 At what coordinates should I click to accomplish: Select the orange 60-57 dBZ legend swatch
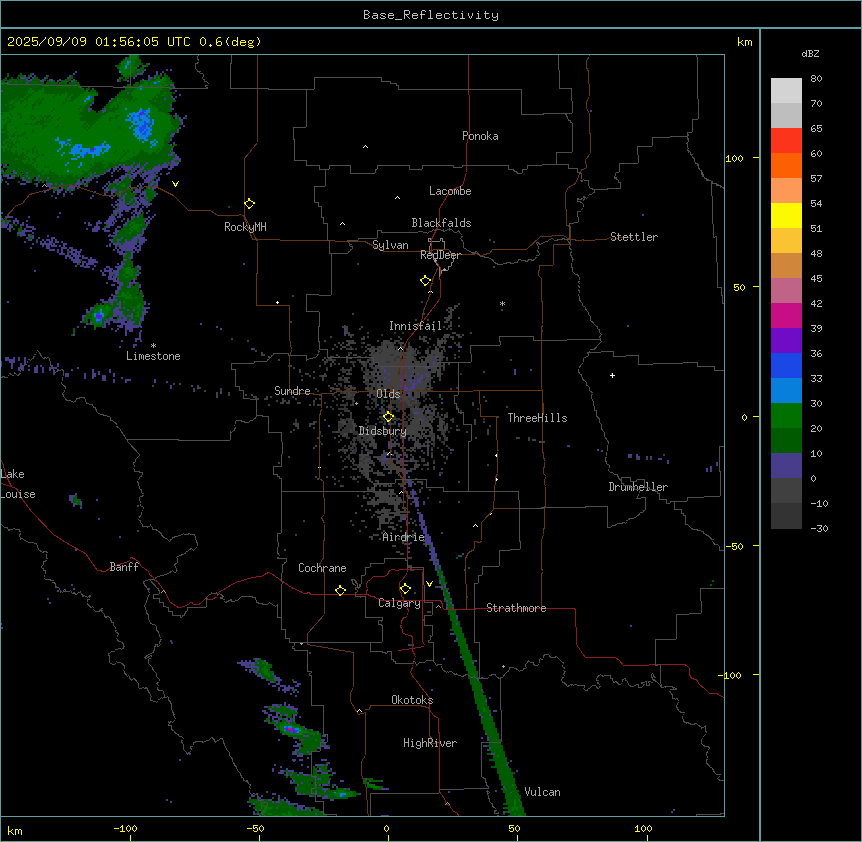[786, 165]
